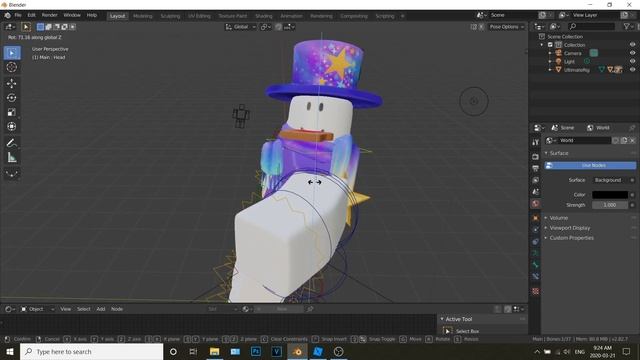Viewport: 640px width, 360px height.
Task: Click the new world datablock icon
Action: (x=624, y=140)
